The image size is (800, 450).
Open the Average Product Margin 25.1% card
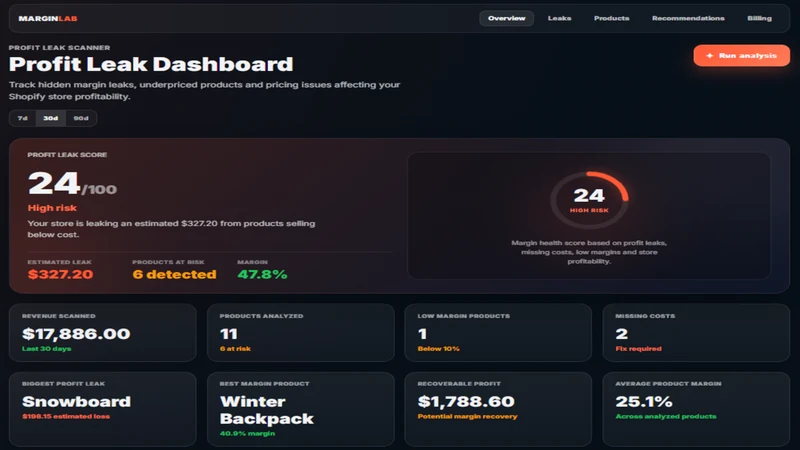[x=696, y=409]
